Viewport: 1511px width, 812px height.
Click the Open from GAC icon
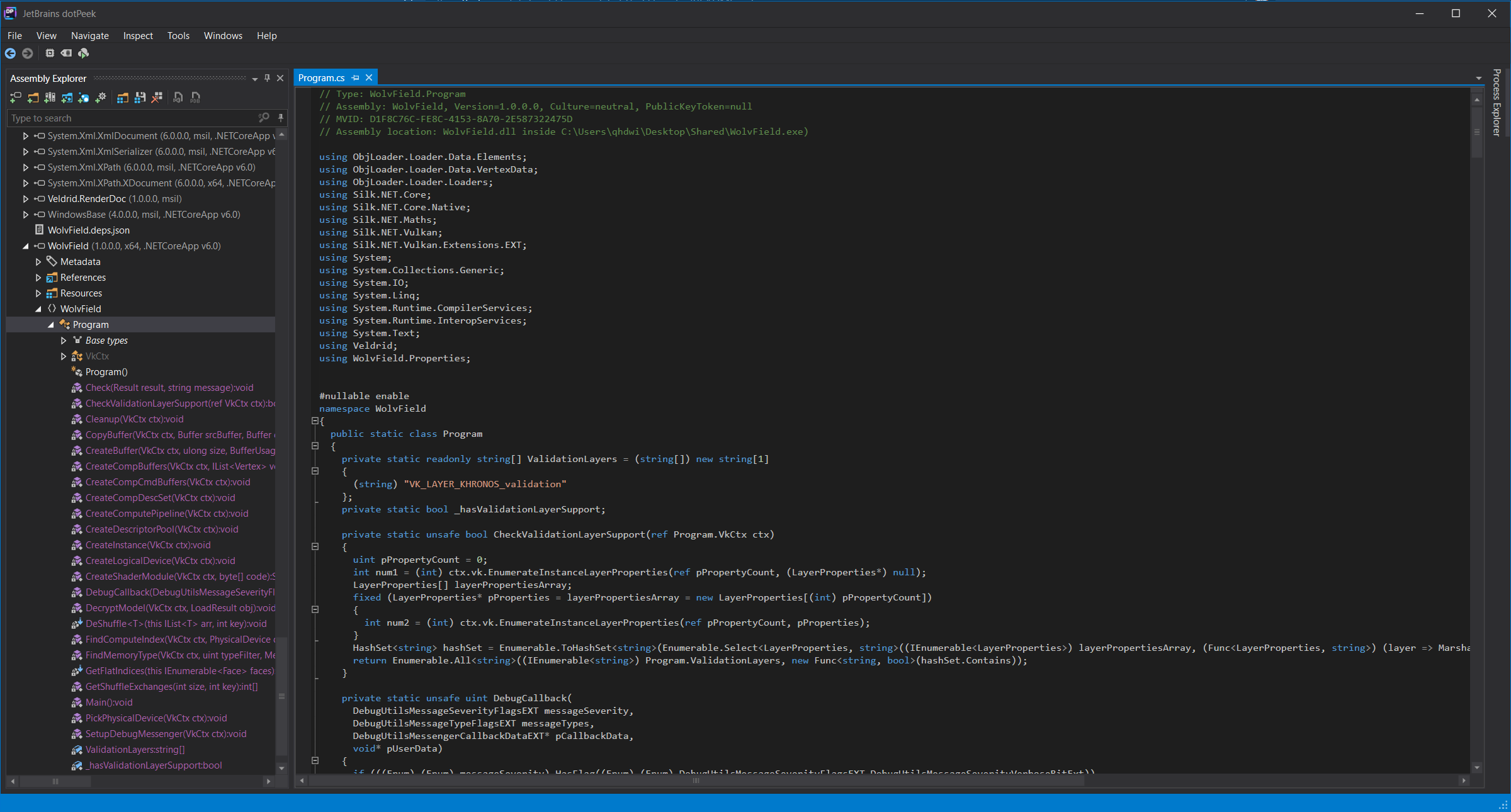[x=50, y=98]
